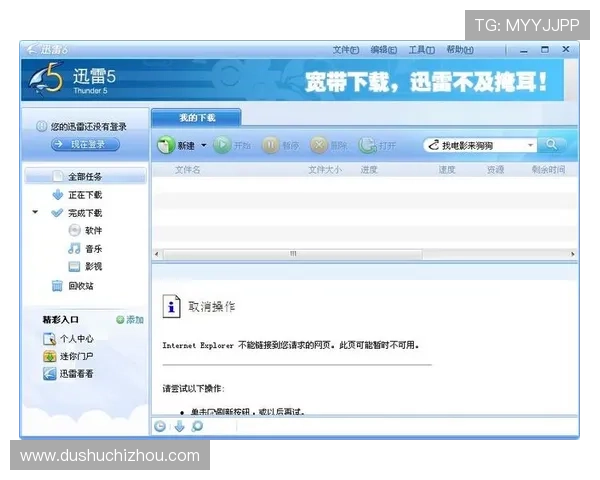Open 迅雷看看 link
Screen dimensions: 600x480
[77, 374]
